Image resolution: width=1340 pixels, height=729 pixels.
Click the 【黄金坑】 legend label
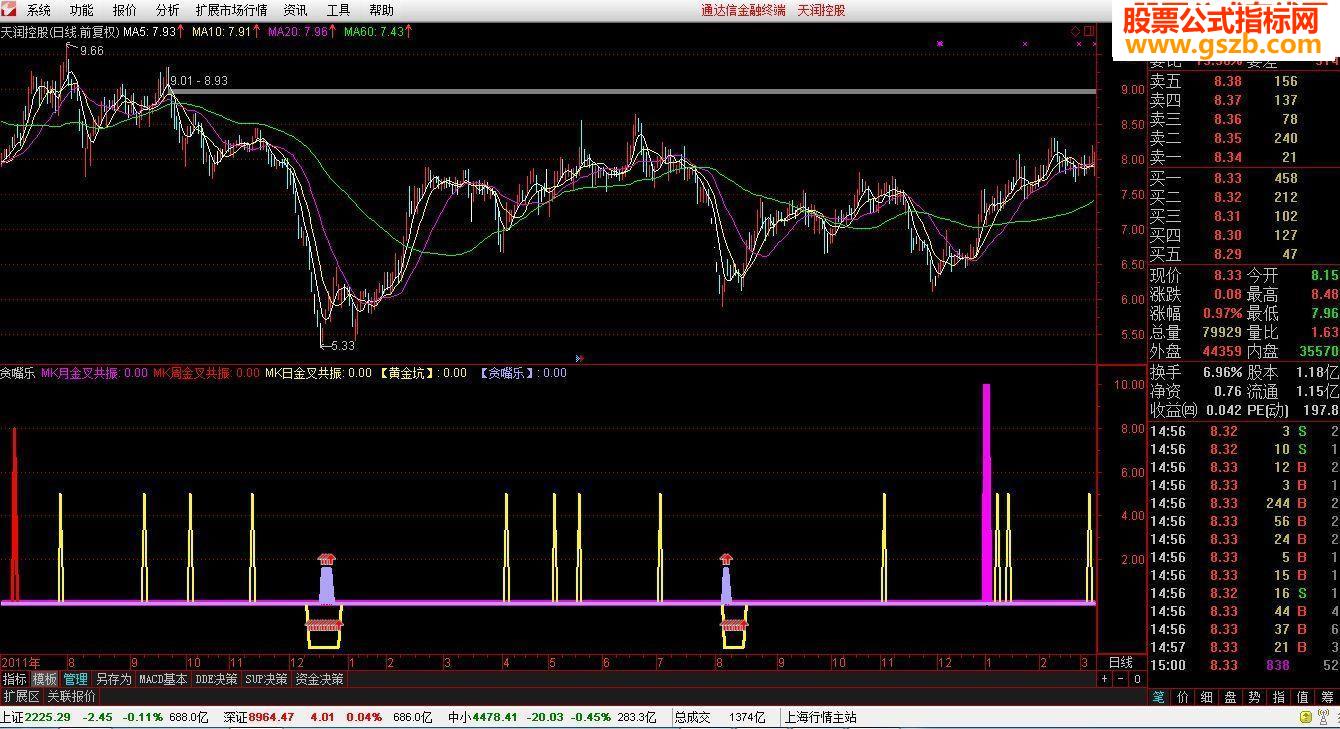pyautogui.click(x=422, y=373)
